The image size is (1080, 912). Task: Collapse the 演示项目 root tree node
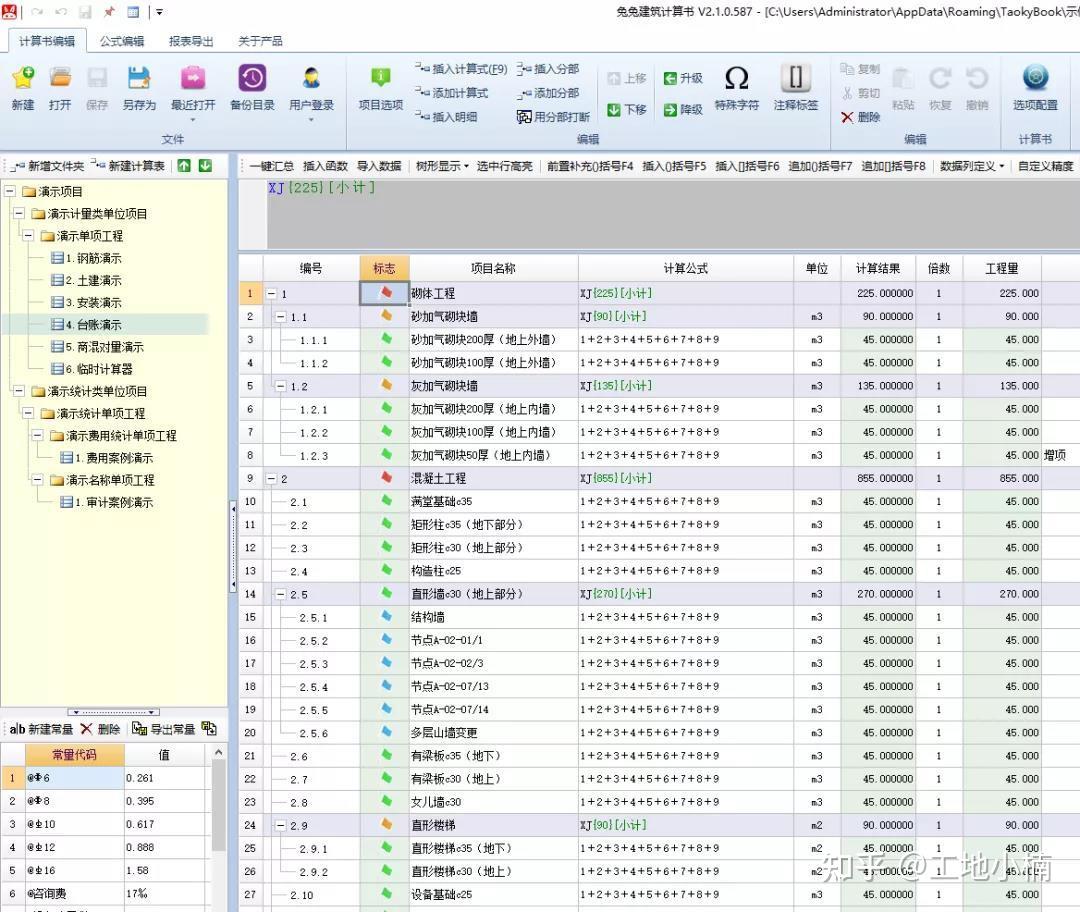pos(10,191)
